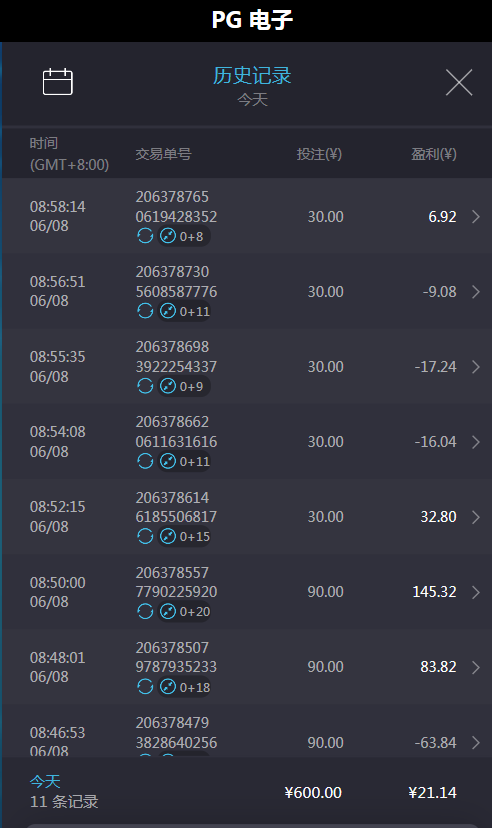
Task: Click replay icon in 08:58:14 record
Action: tap(145, 236)
